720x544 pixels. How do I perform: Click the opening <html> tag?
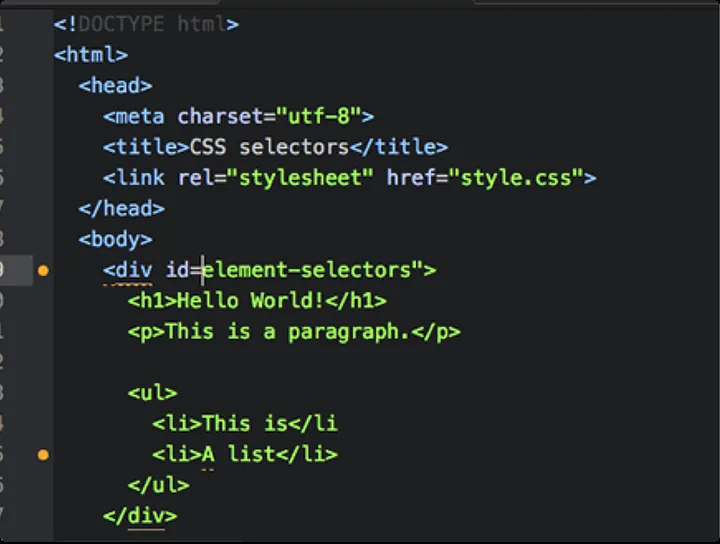click(91, 55)
